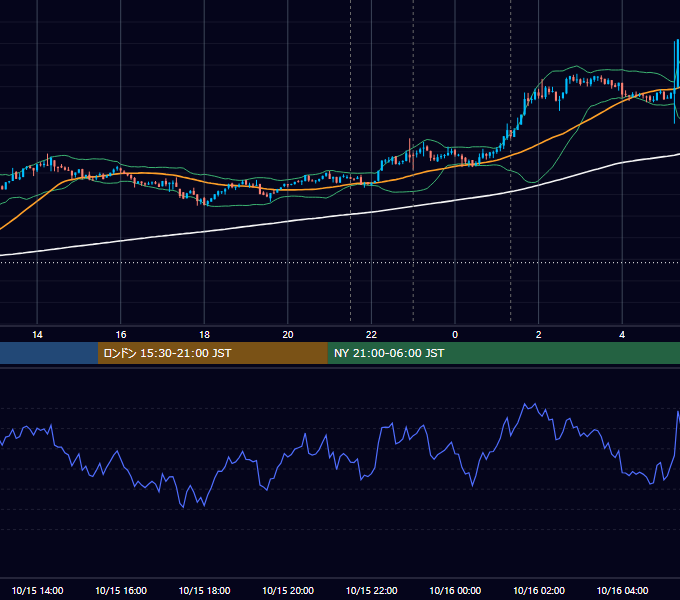Click the 10/15 14:00 time label
This screenshot has width=680, height=600.
pyautogui.click(x=37, y=590)
